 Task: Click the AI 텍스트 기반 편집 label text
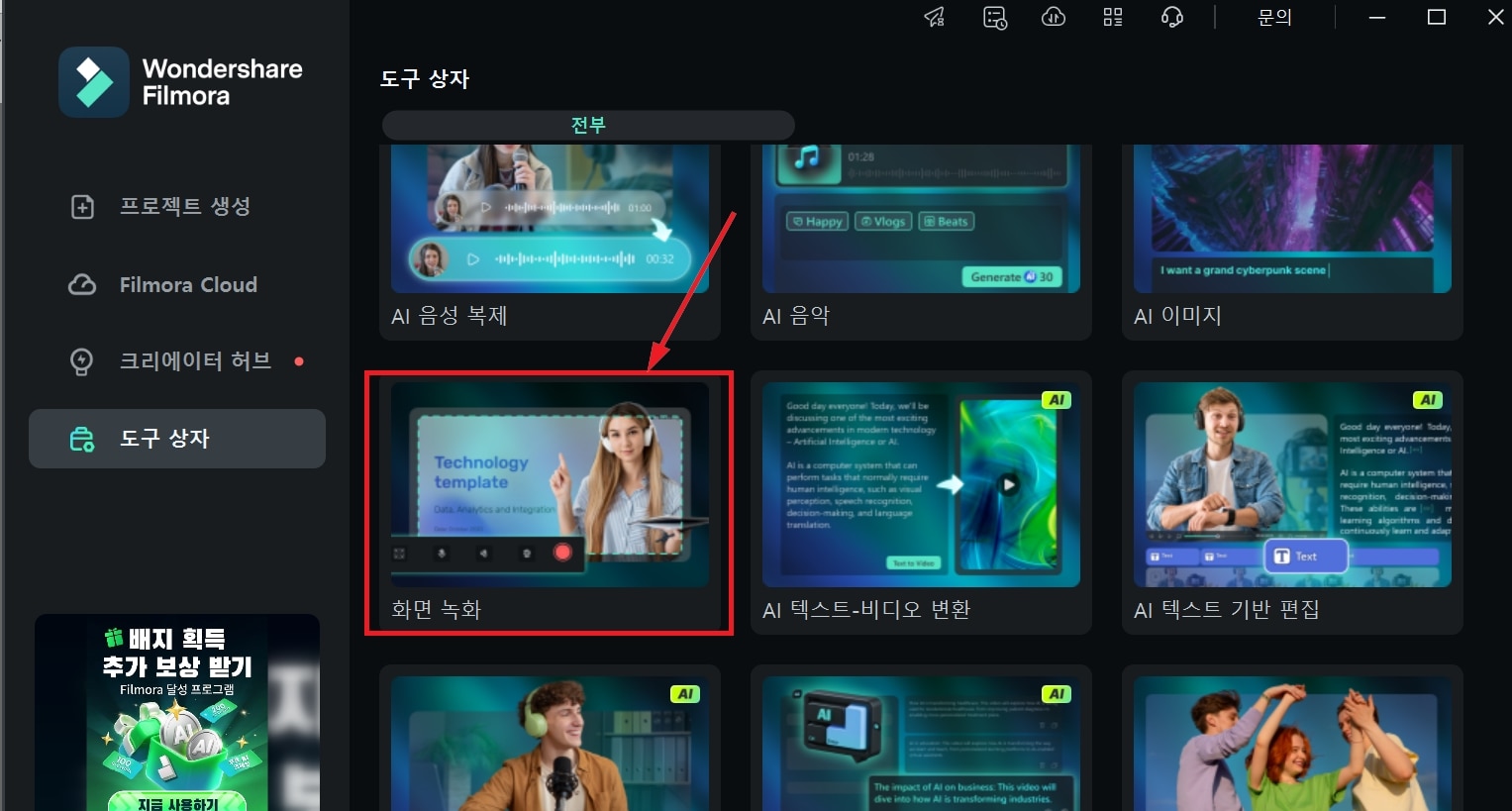(x=1227, y=610)
